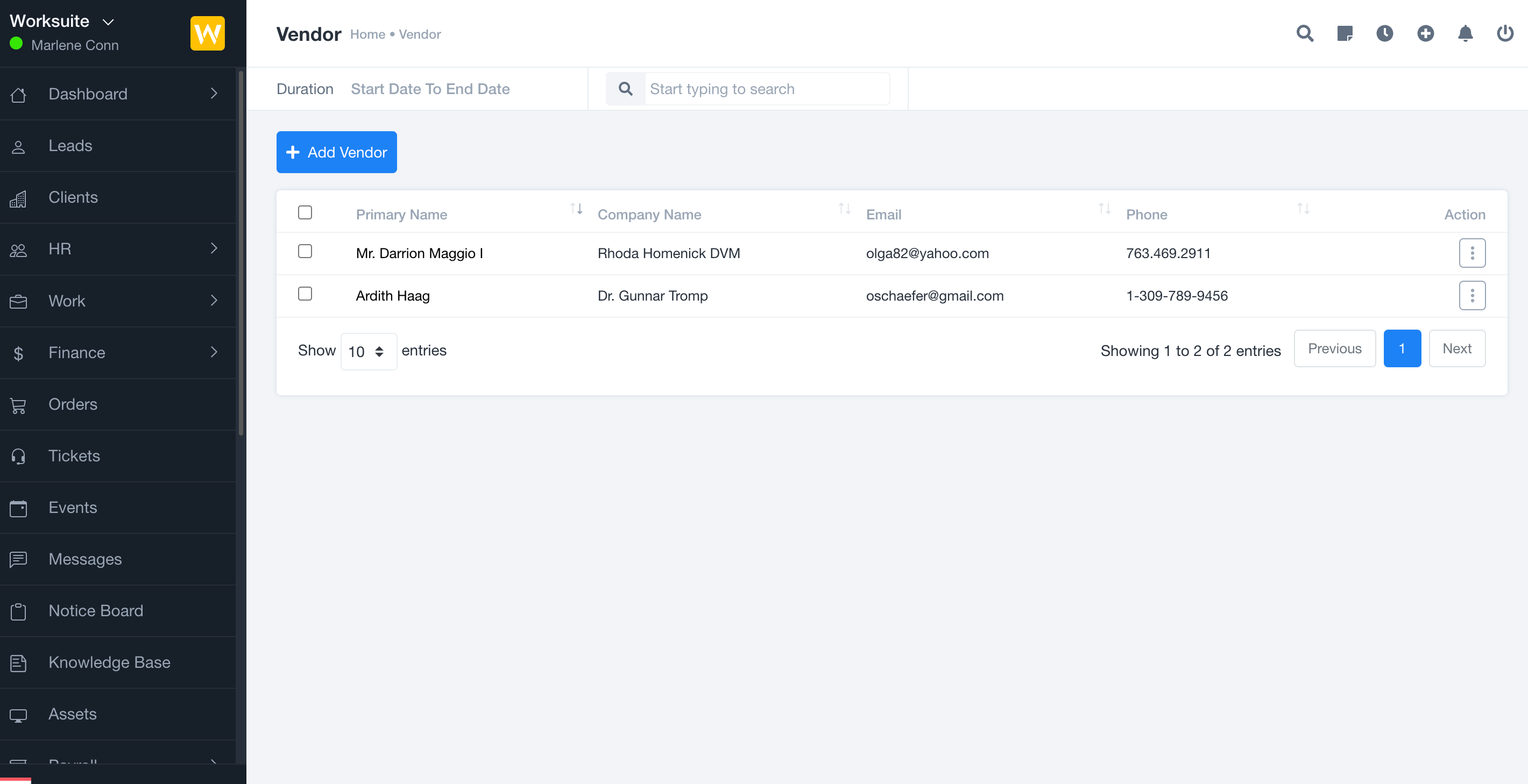Click the Worksuite logo icon
The image size is (1528, 784).
207,33
